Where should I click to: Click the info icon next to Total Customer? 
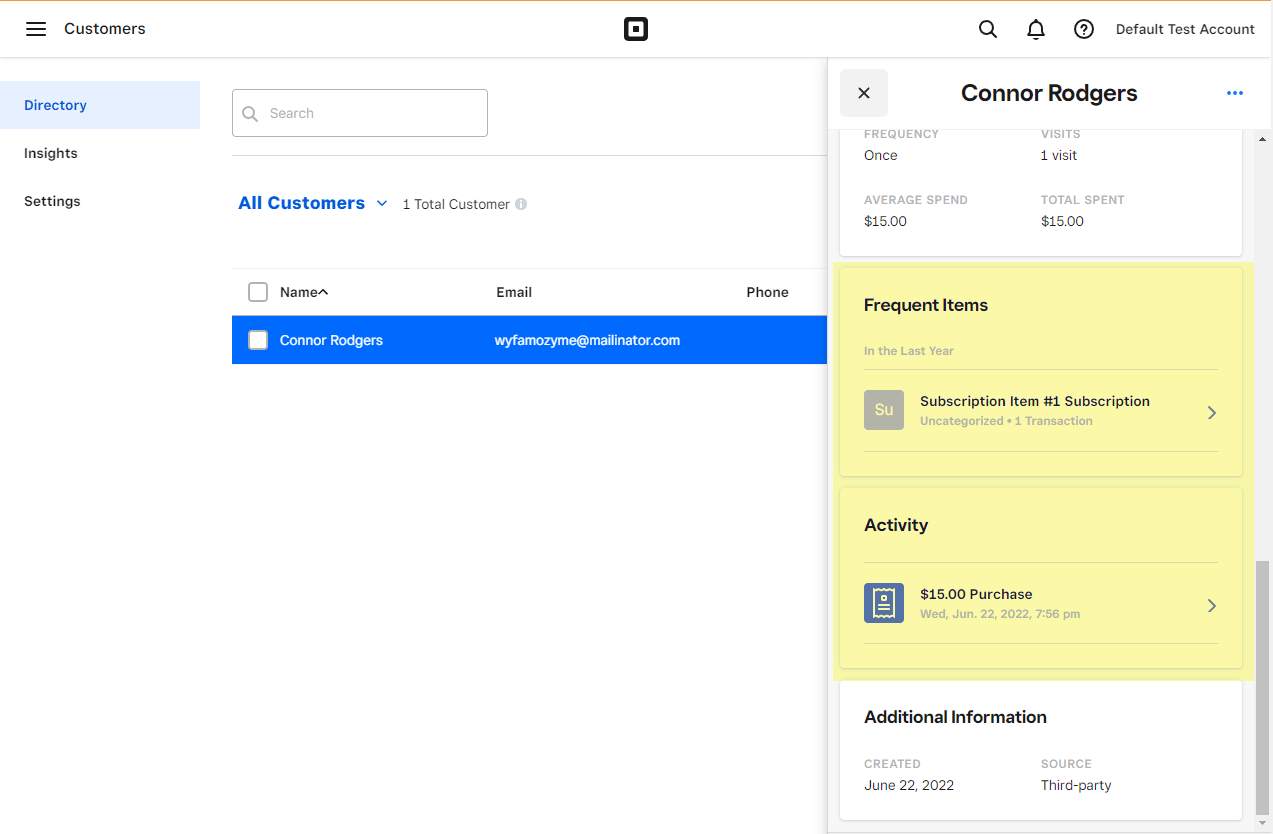(521, 204)
